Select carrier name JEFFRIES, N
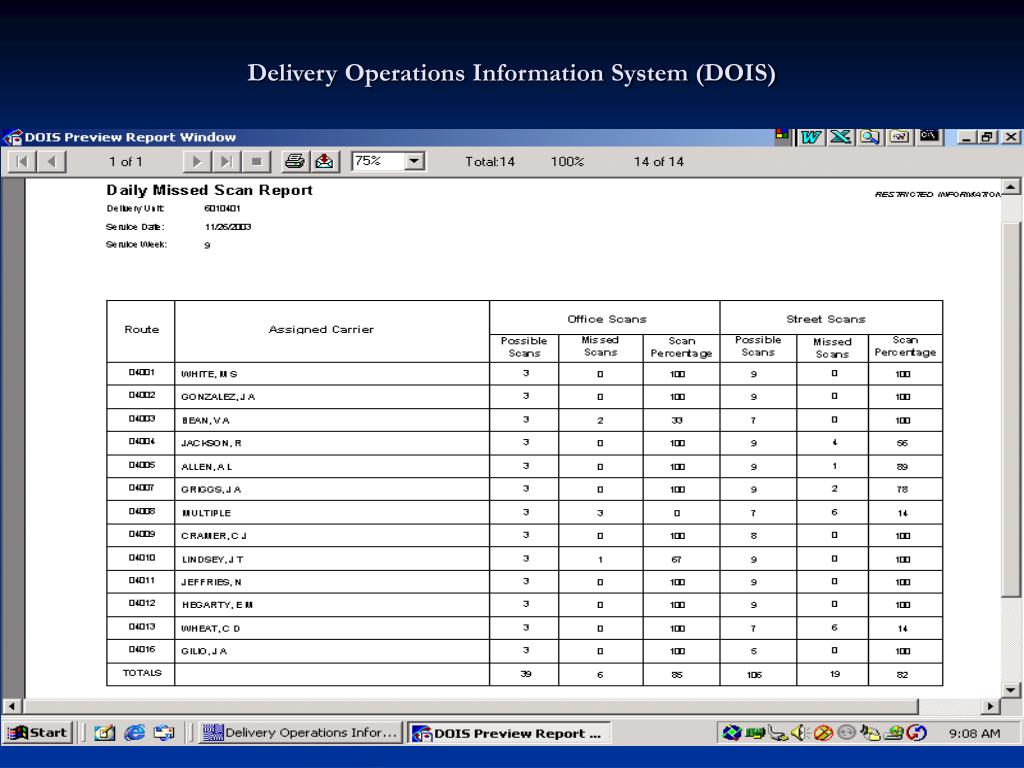The width and height of the screenshot is (1024, 768). (211, 583)
